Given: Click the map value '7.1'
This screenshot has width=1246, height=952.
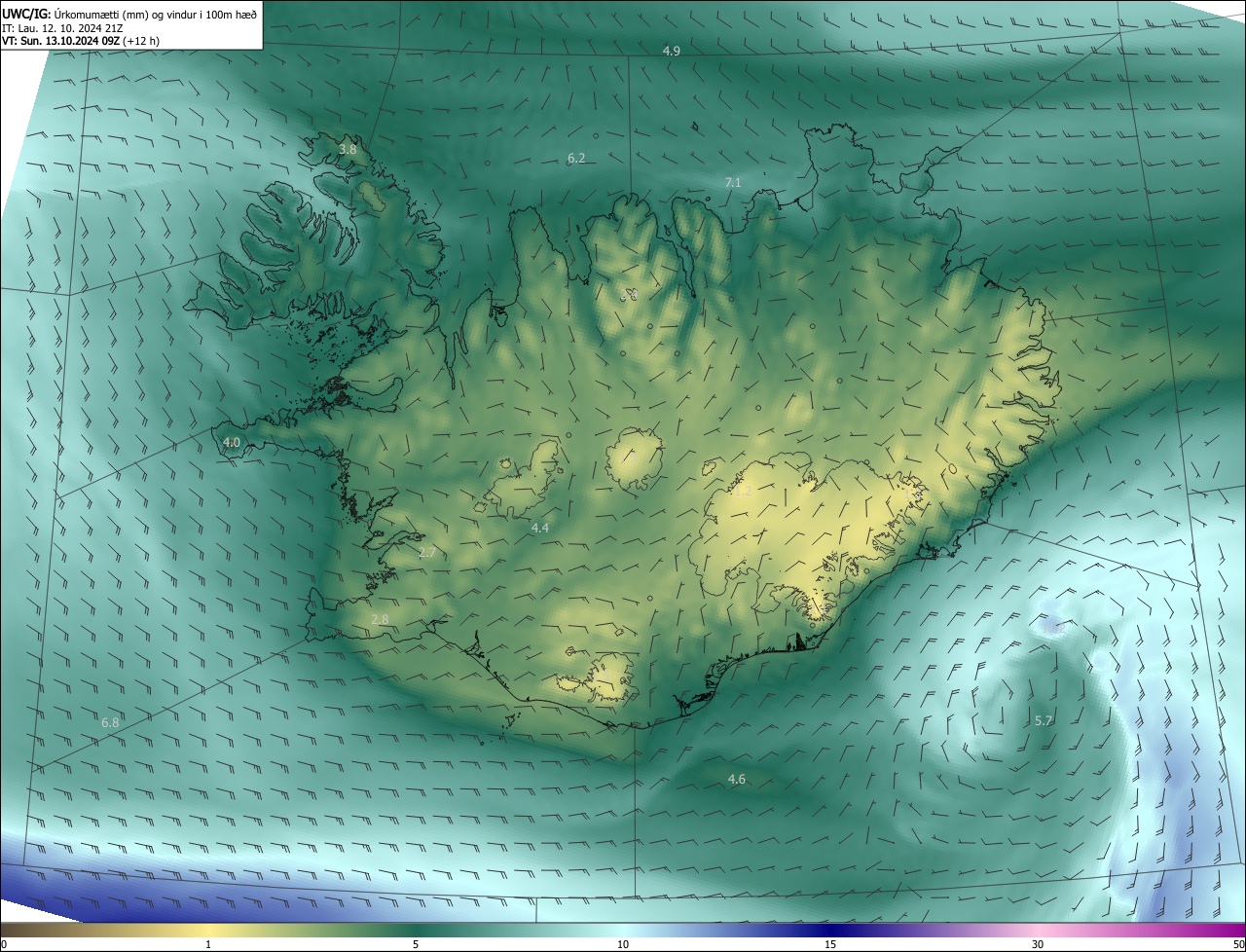Looking at the screenshot, I should click(733, 182).
